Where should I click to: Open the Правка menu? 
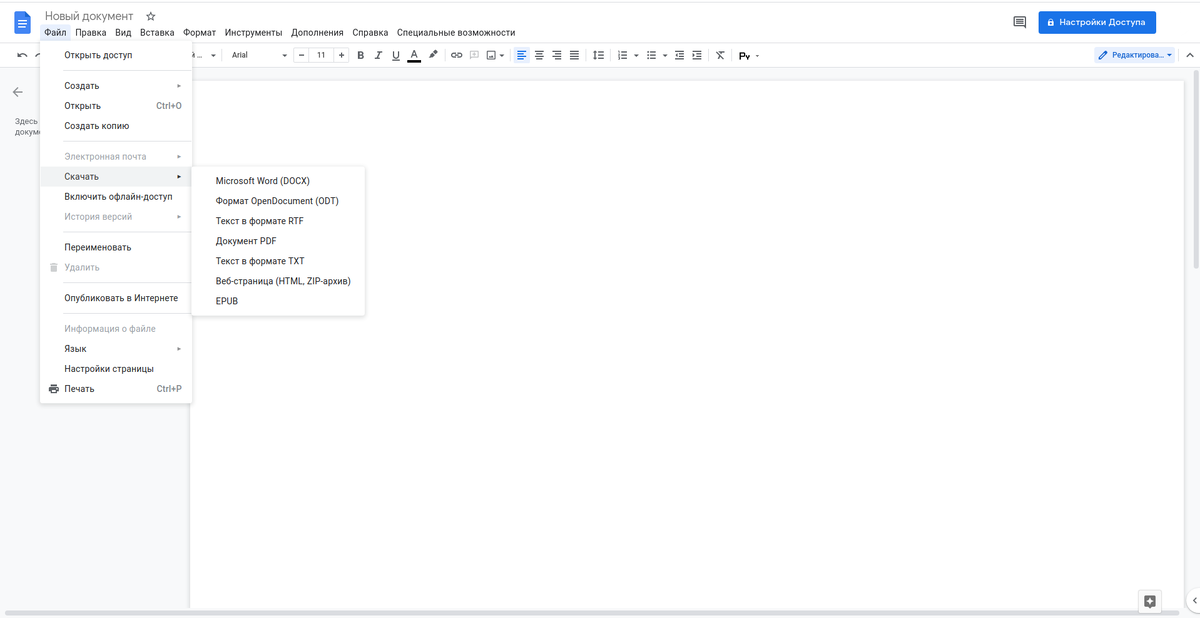tap(91, 33)
